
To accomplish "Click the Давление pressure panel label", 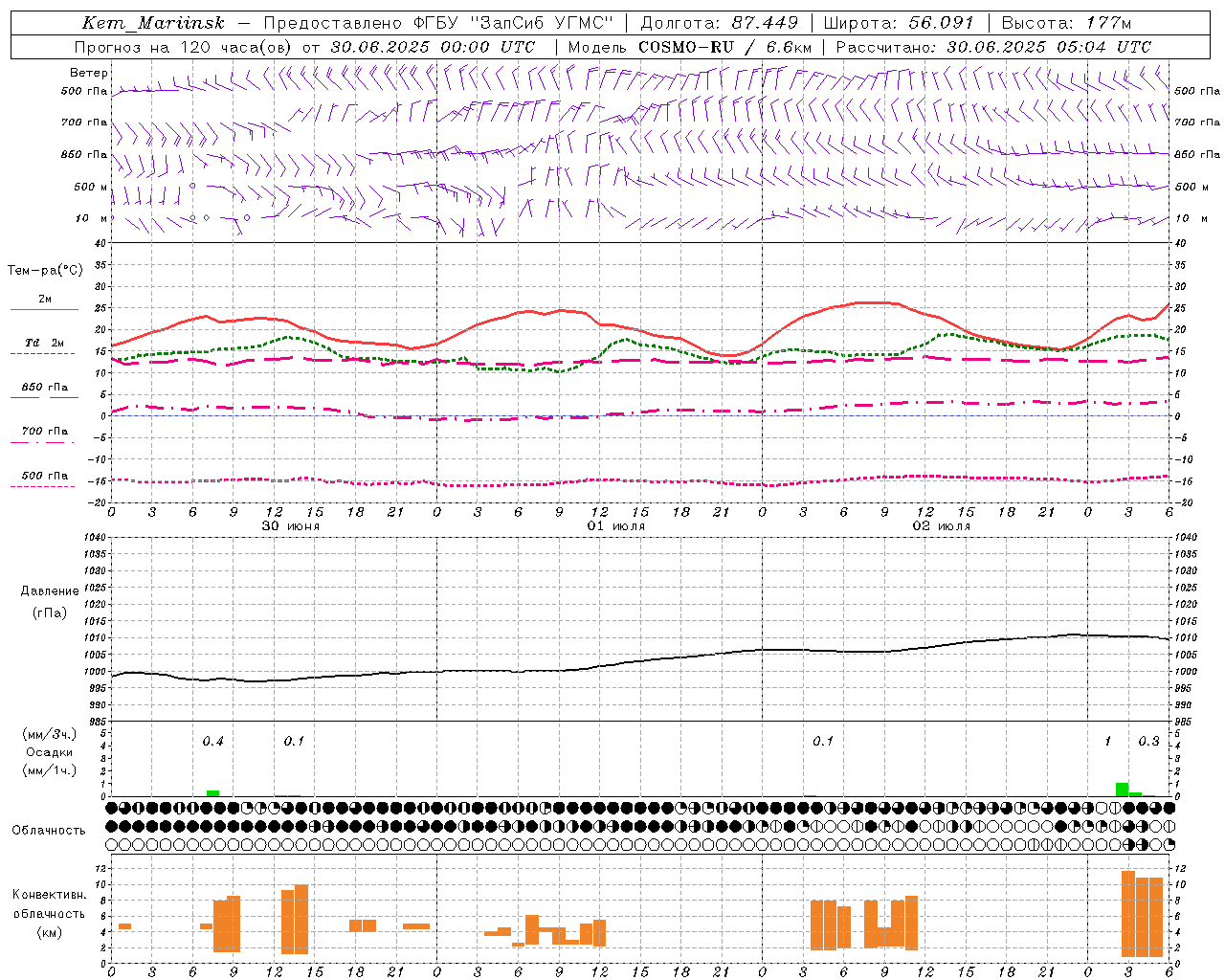I will pyautogui.click(x=50, y=591).
